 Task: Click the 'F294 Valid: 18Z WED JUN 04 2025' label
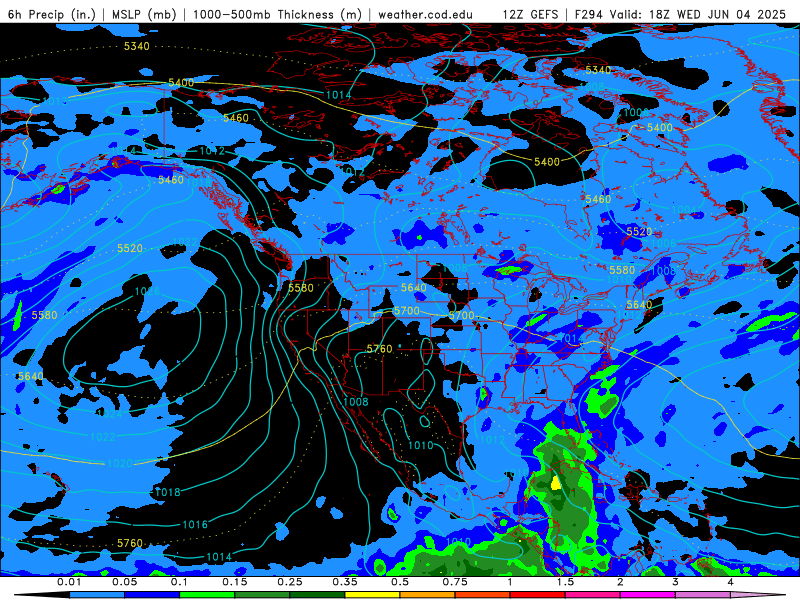click(680, 14)
